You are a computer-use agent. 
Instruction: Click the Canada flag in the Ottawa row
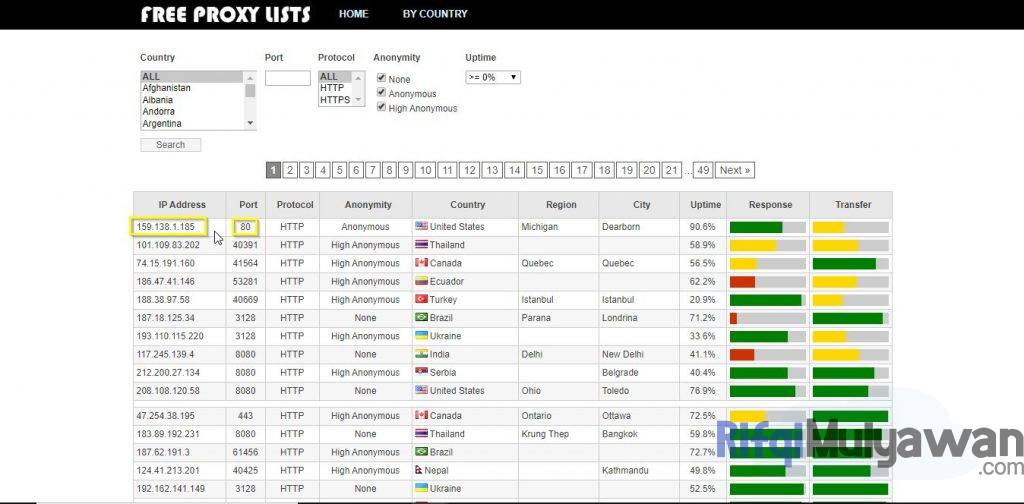(421, 416)
